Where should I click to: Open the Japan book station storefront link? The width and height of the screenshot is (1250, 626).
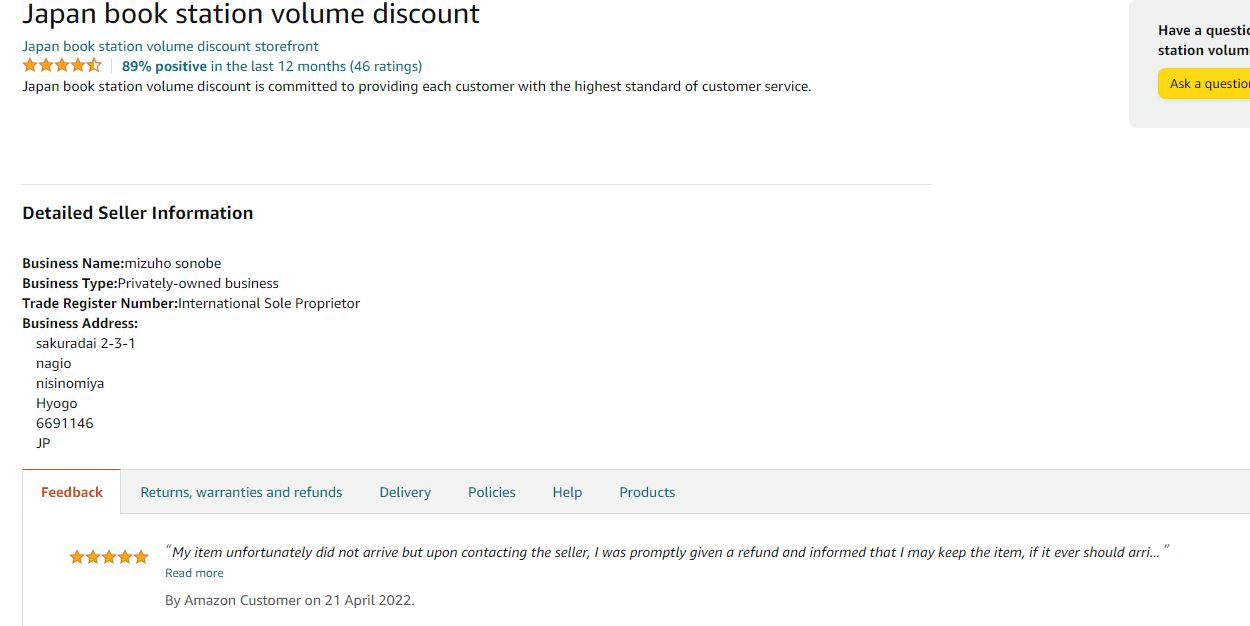click(170, 46)
